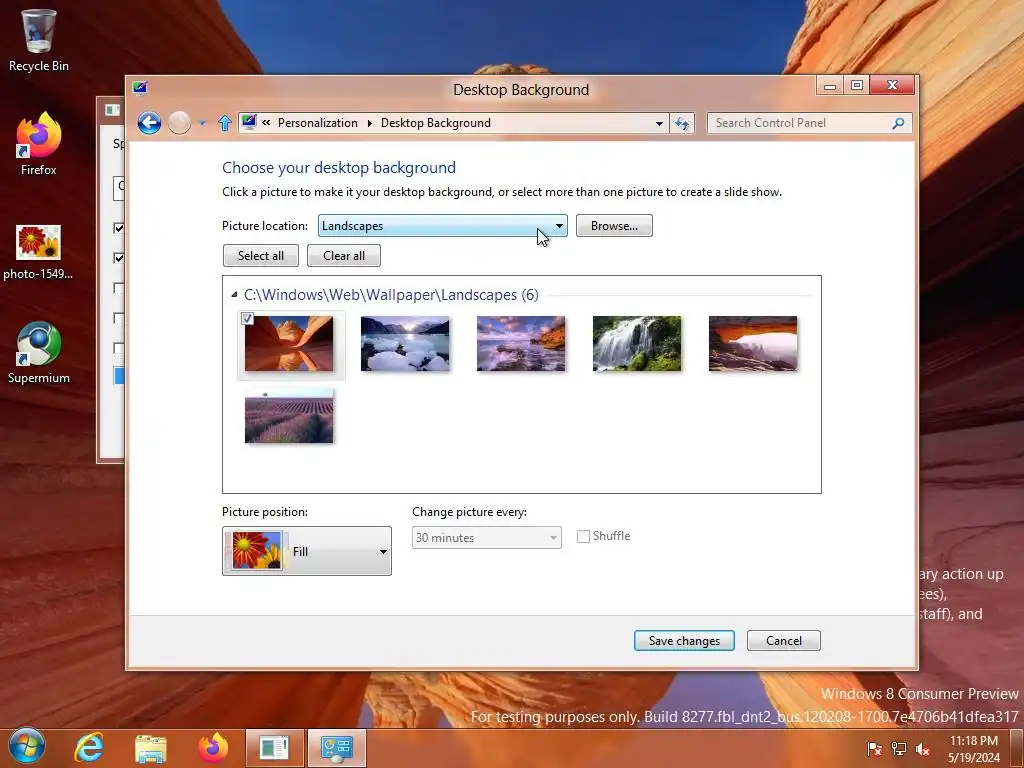Screen dimensions: 1024x768
Task: Close the Desktop Background window
Action: [893, 86]
